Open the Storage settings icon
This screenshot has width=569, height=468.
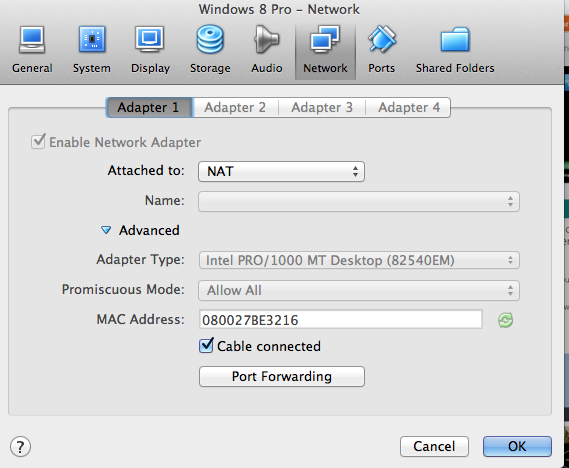click(x=210, y=39)
